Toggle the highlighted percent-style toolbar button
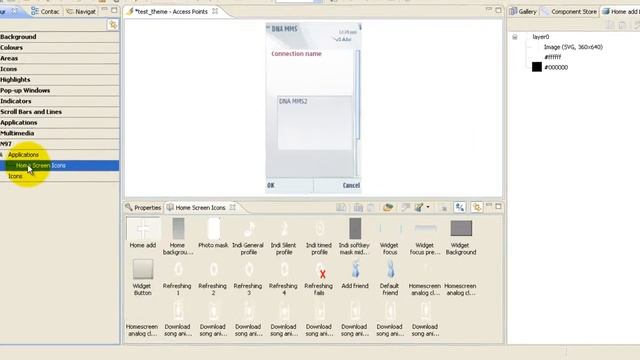The height and width of the screenshot is (360, 640). [460, 207]
